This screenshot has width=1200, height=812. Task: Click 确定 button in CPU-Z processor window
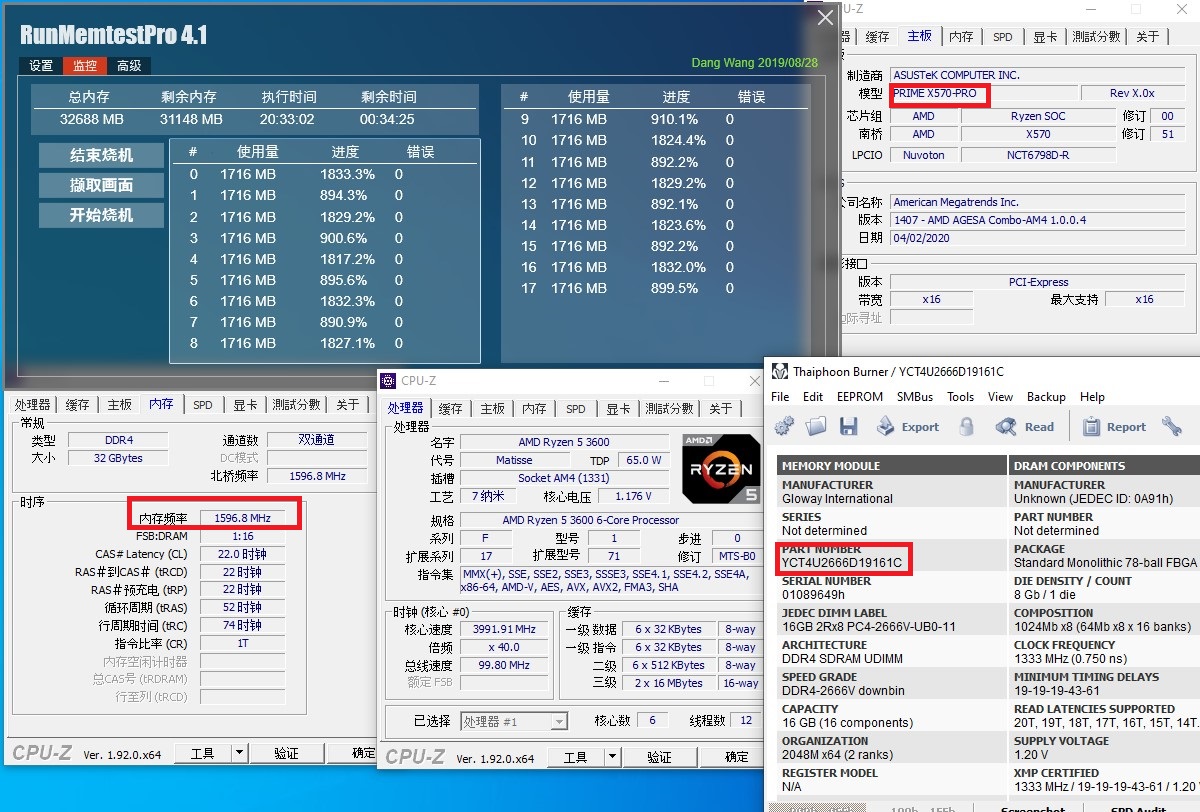tap(737, 757)
